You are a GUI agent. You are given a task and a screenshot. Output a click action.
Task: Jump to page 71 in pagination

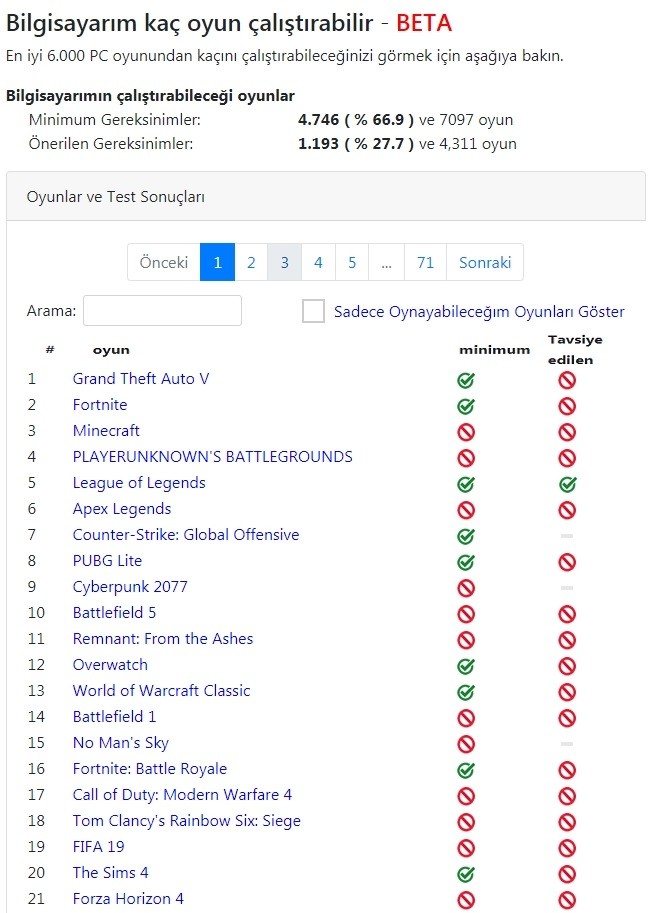coord(425,262)
